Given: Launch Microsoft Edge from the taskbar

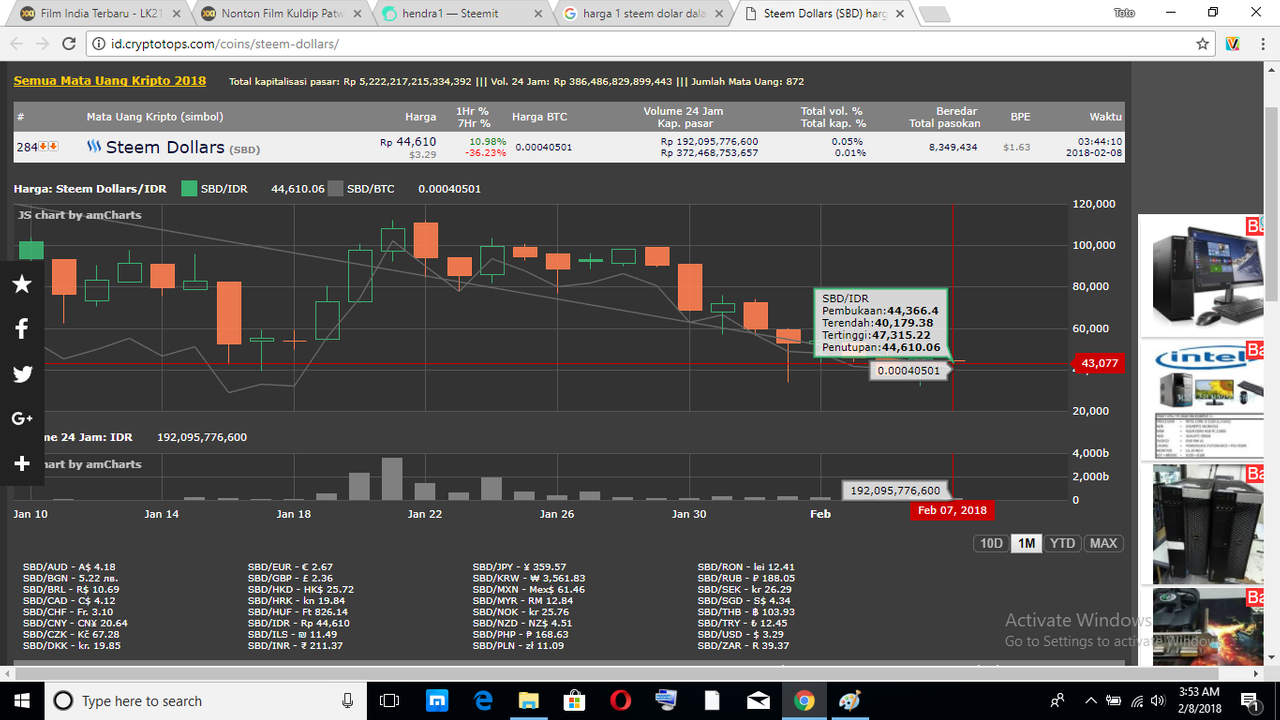Looking at the screenshot, I should click(x=483, y=701).
